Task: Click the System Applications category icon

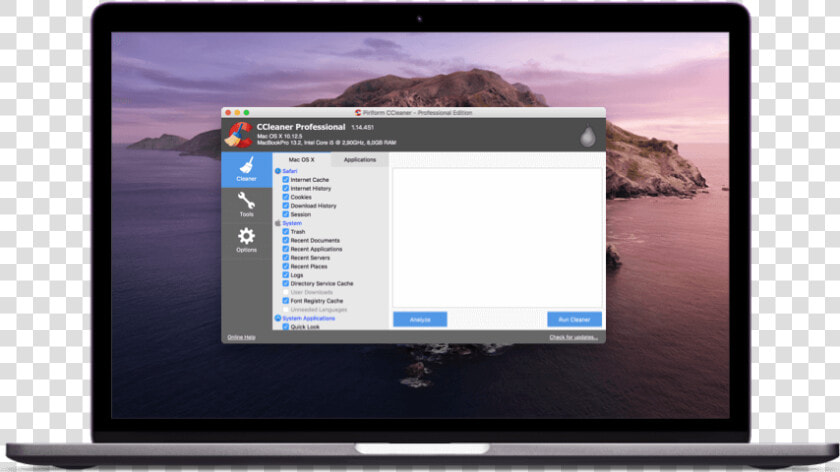Action: [278, 318]
